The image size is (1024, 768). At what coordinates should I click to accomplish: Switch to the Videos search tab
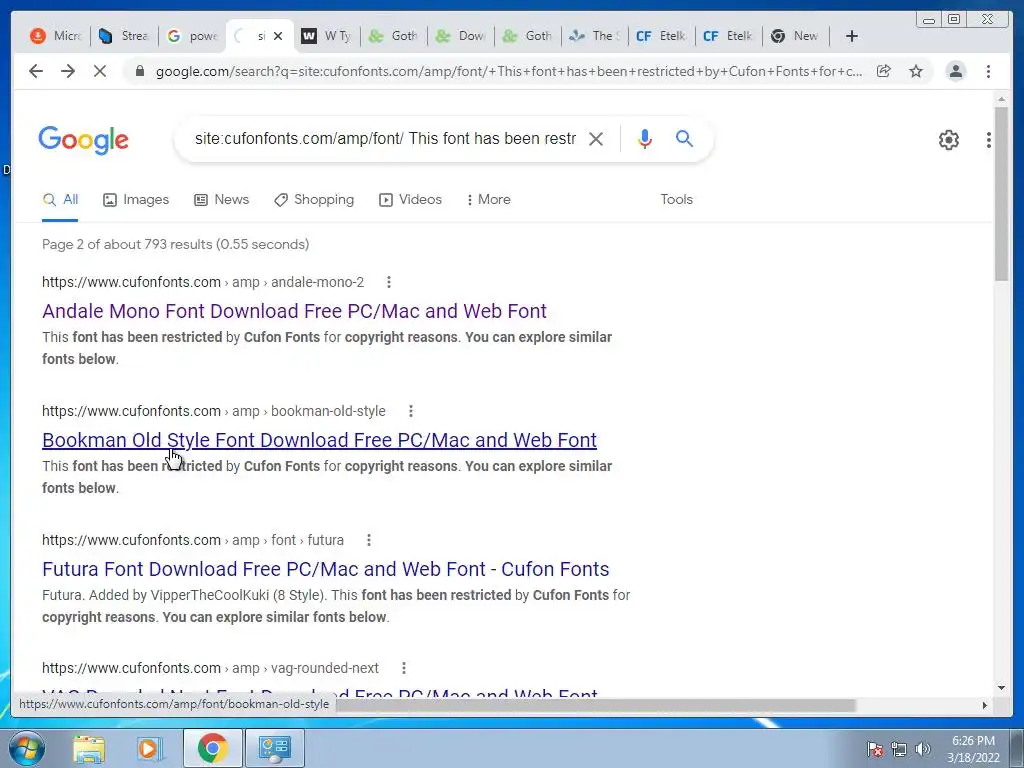410,200
